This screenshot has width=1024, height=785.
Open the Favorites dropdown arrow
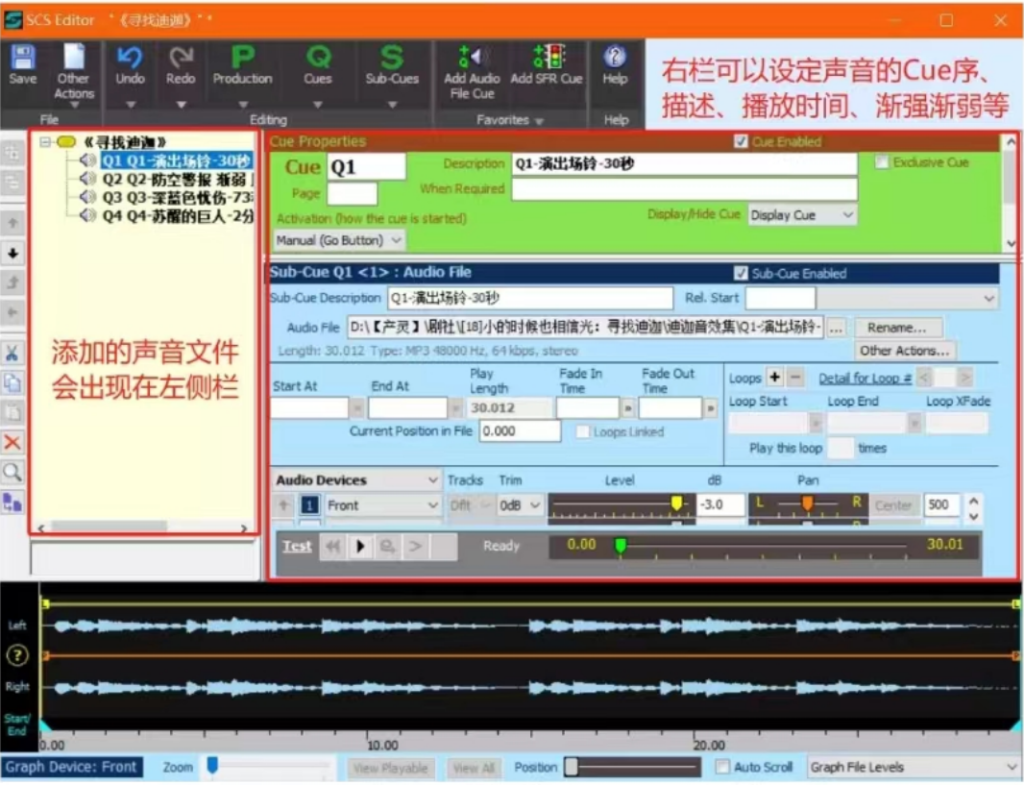click(539, 121)
